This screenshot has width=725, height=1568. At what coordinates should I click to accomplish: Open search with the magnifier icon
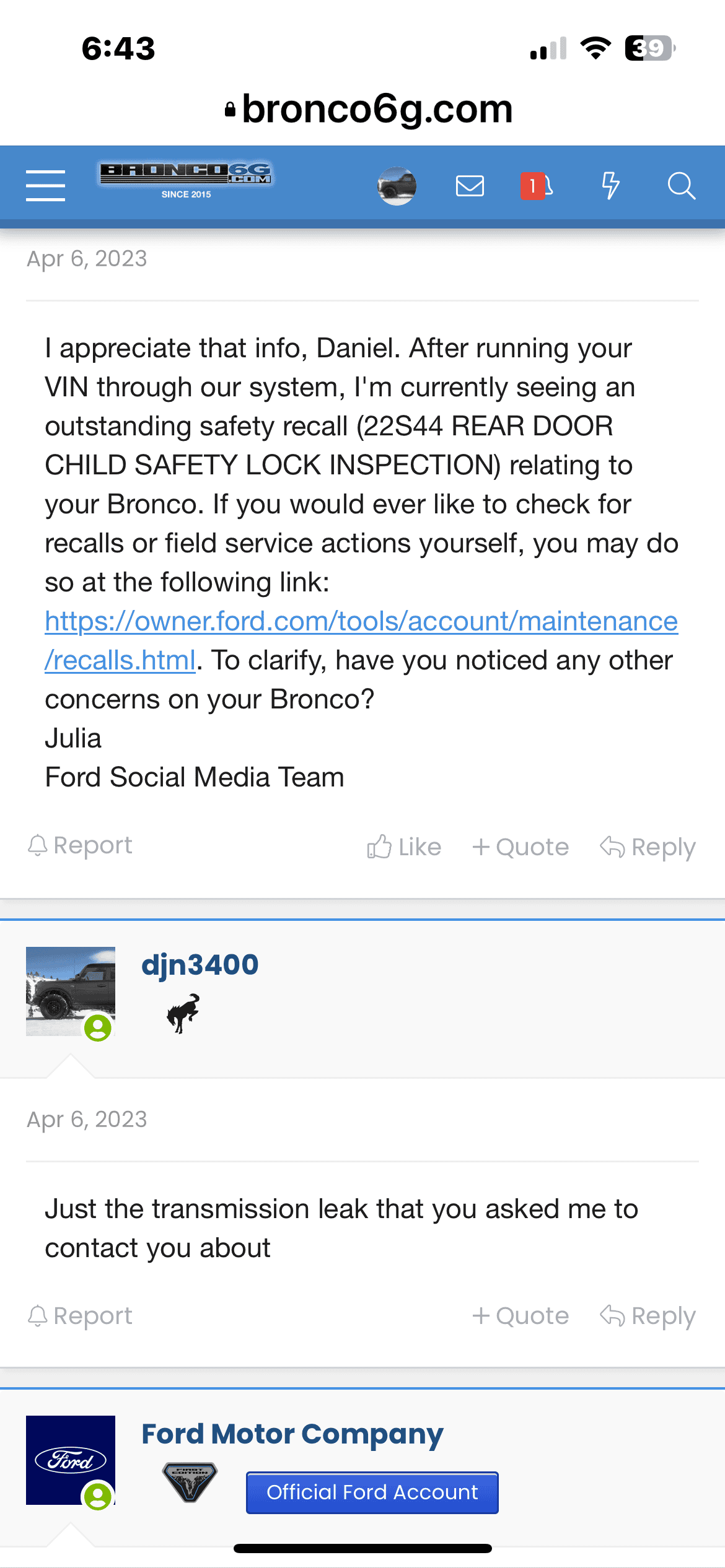(x=682, y=186)
